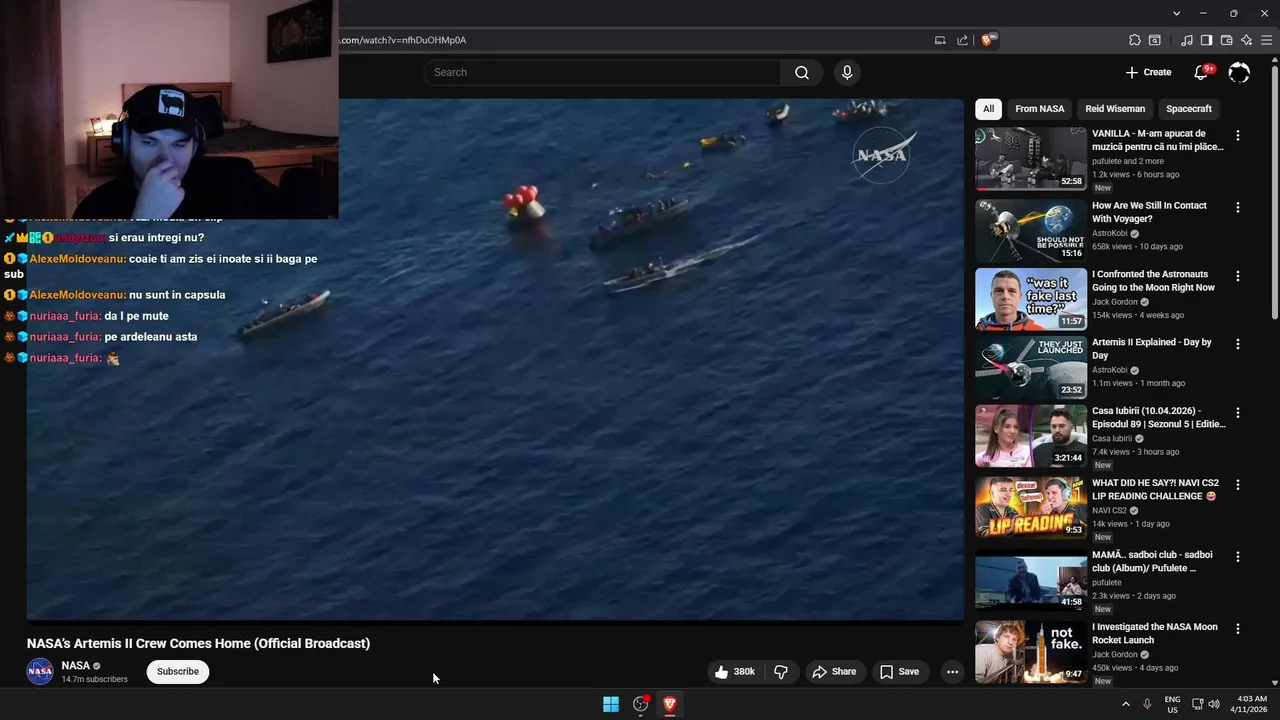The image size is (1280, 720).
Task: Open the NASA channel name link
Action: [76, 666]
